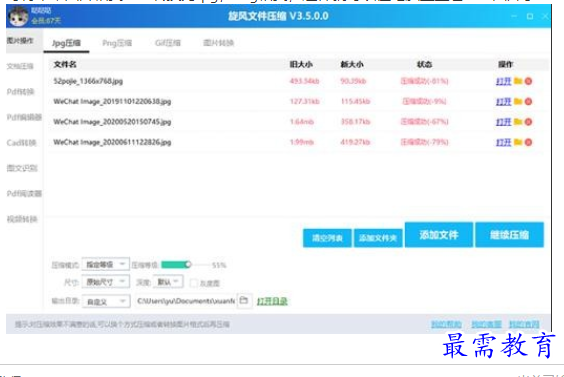Click new size value 115.45kb
This screenshot has height=377, width=564.
click(x=355, y=101)
